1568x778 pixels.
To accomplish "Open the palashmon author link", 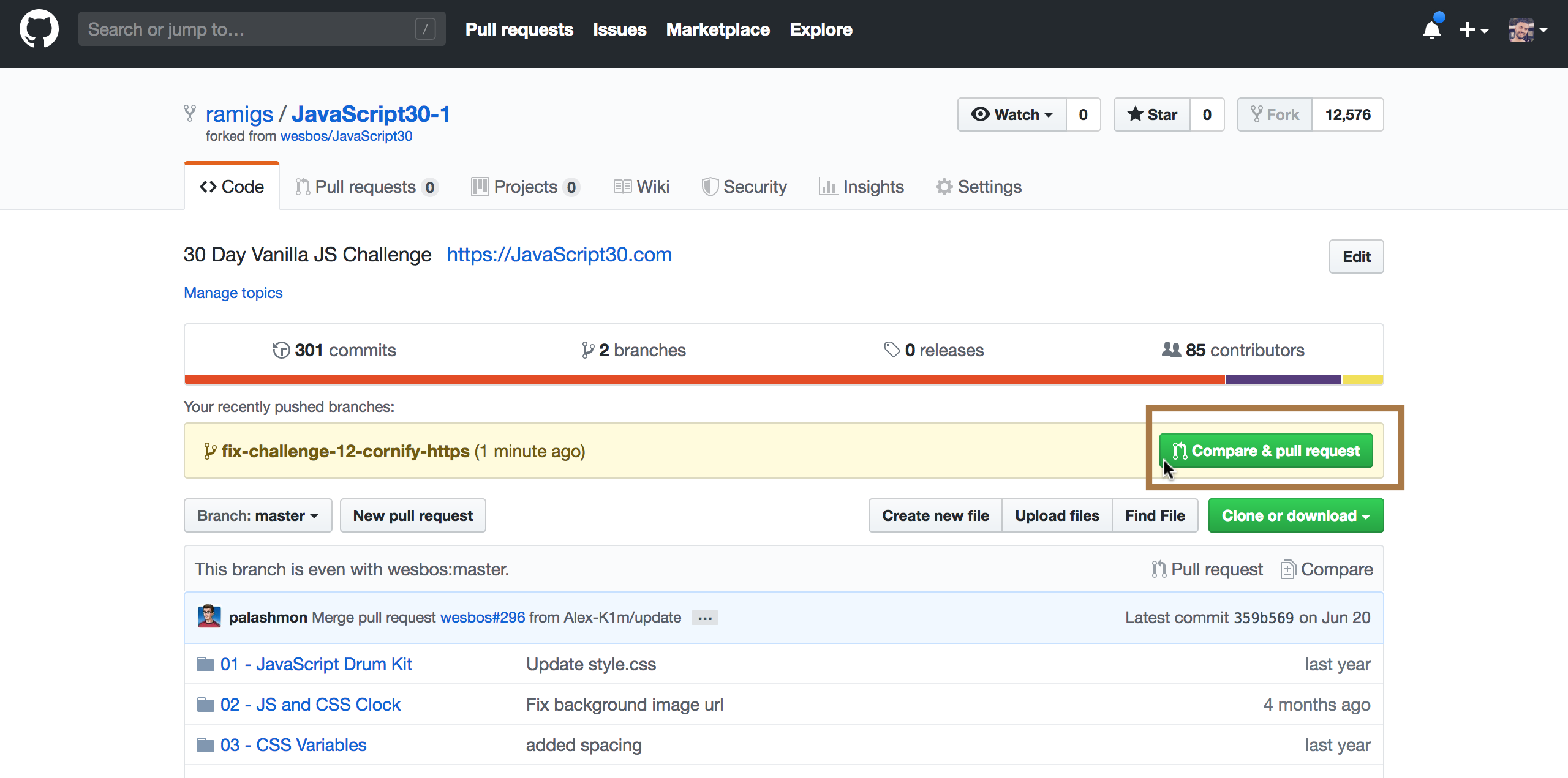I will point(268,617).
